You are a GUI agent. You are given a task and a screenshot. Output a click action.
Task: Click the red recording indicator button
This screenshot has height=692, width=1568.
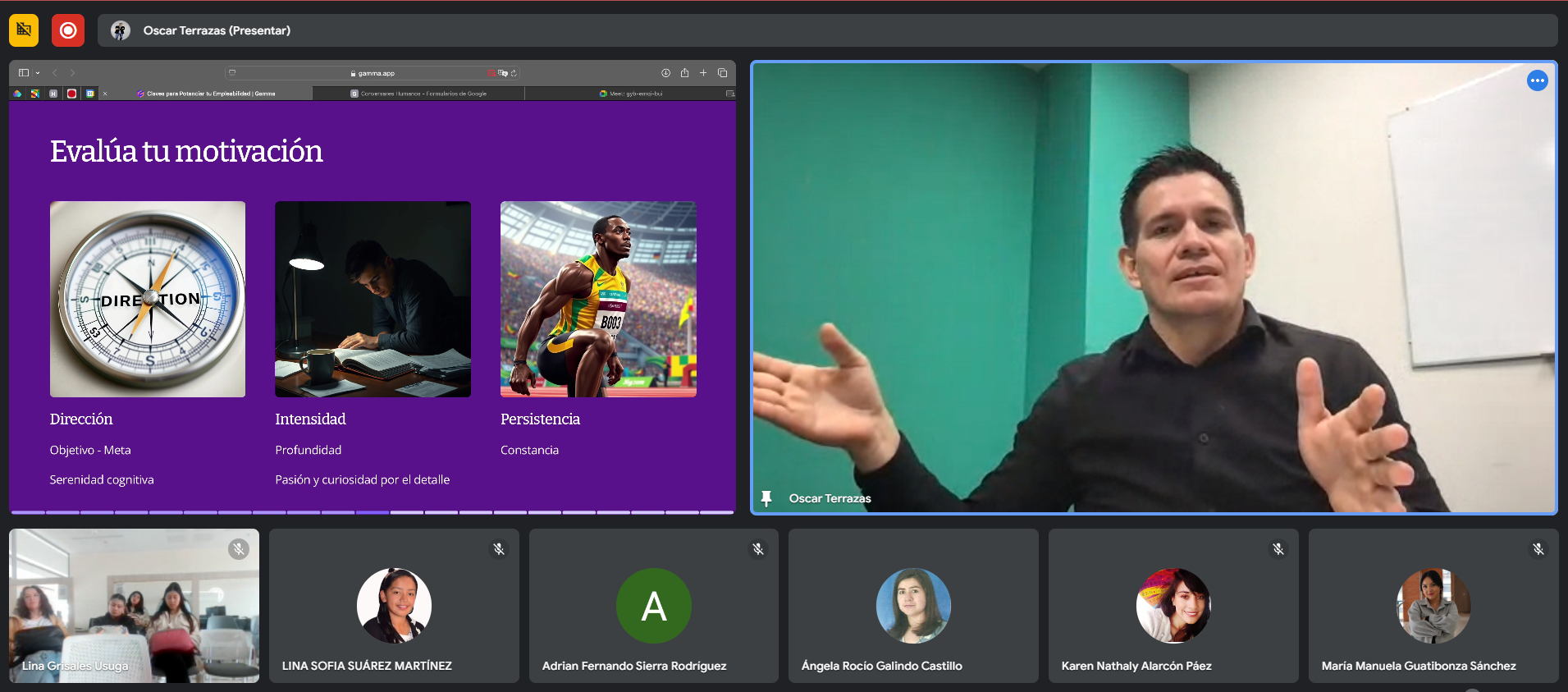68,30
